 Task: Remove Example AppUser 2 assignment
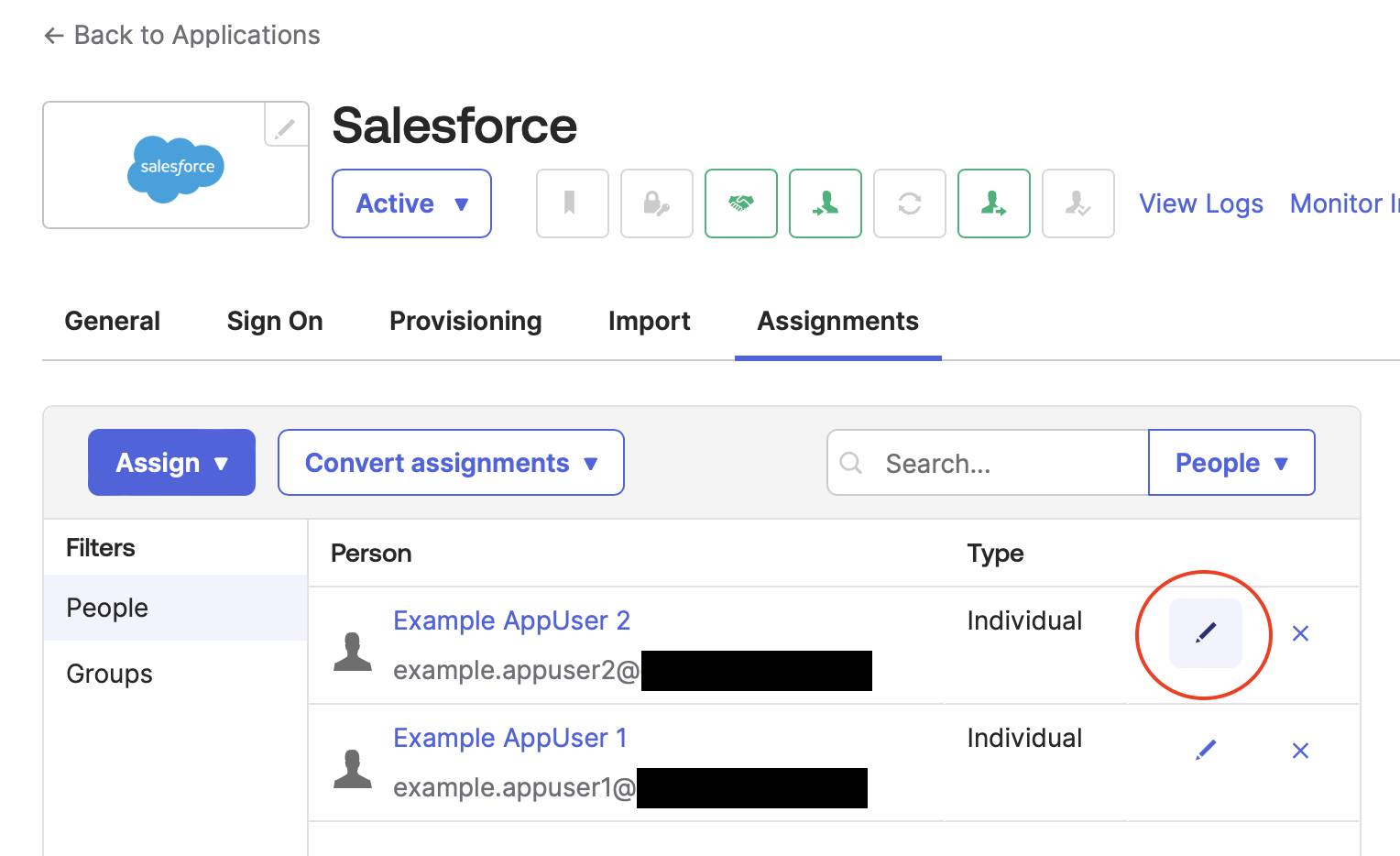(1300, 633)
